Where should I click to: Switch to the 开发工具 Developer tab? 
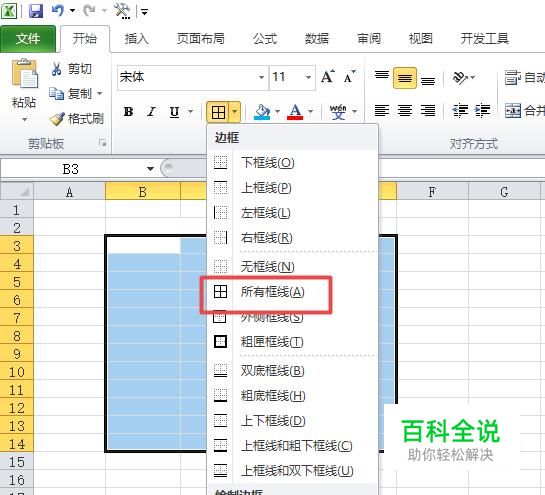click(x=485, y=39)
